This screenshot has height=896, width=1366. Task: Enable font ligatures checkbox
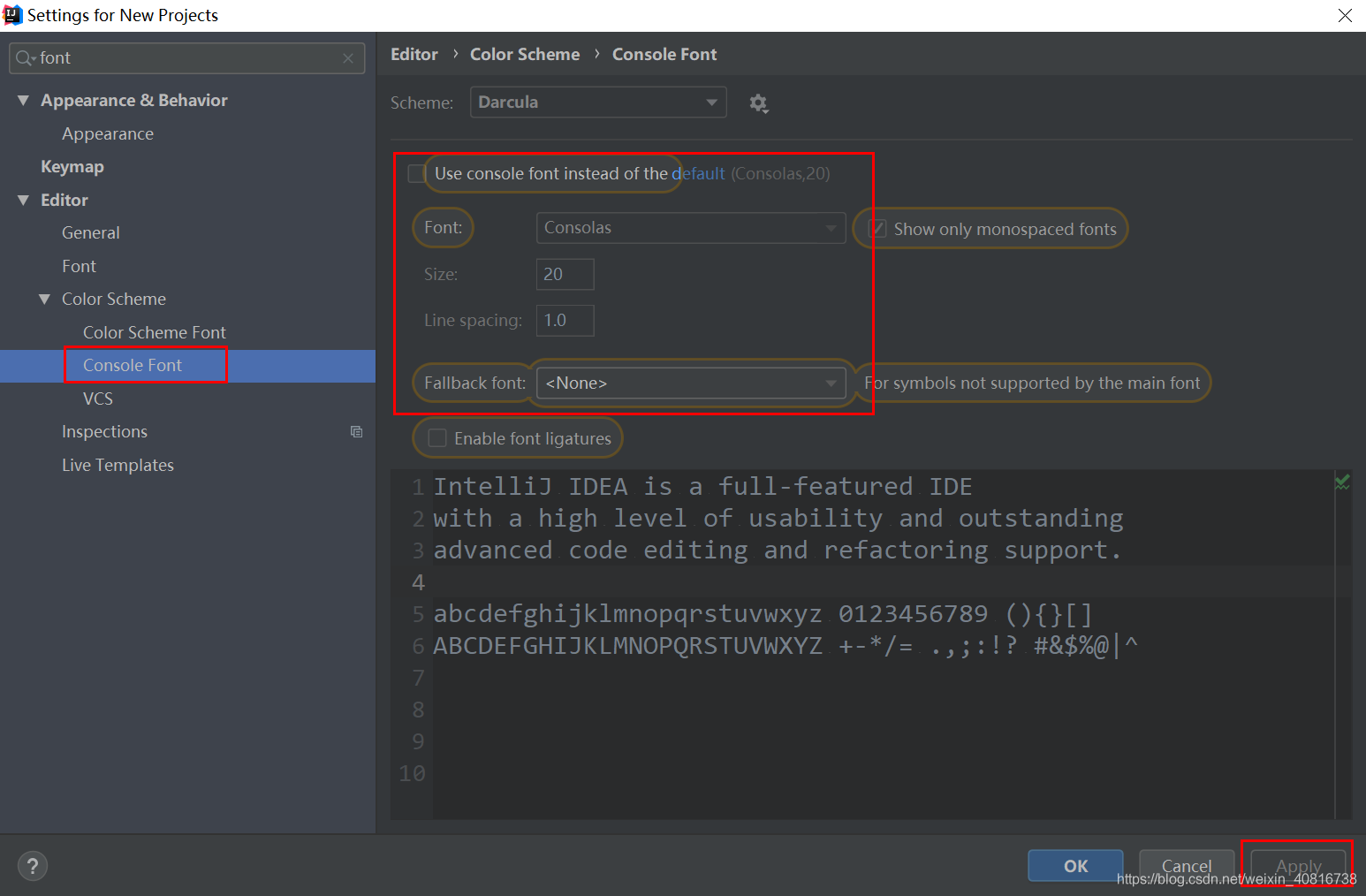point(437,438)
